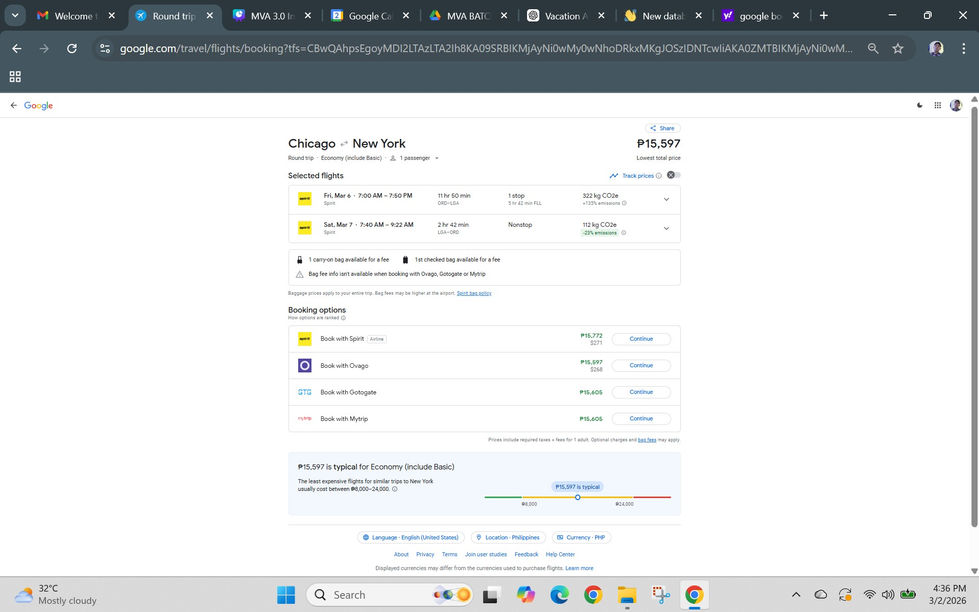Continue booking with Mytrip
The height and width of the screenshot is (612, 979).
tap(641, 418)
